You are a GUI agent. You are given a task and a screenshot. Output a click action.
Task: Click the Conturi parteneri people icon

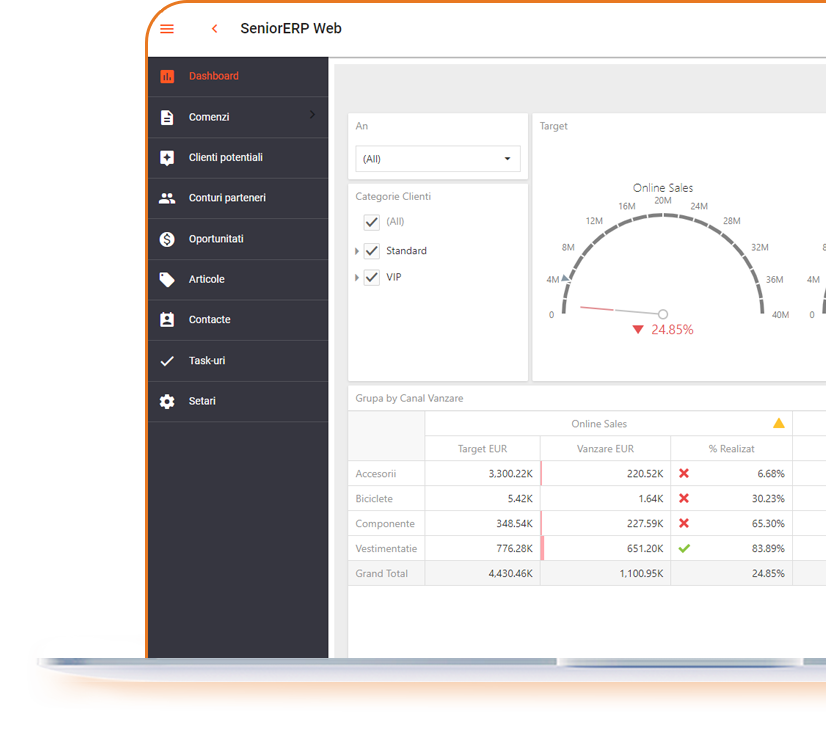(x=167, y=198)
